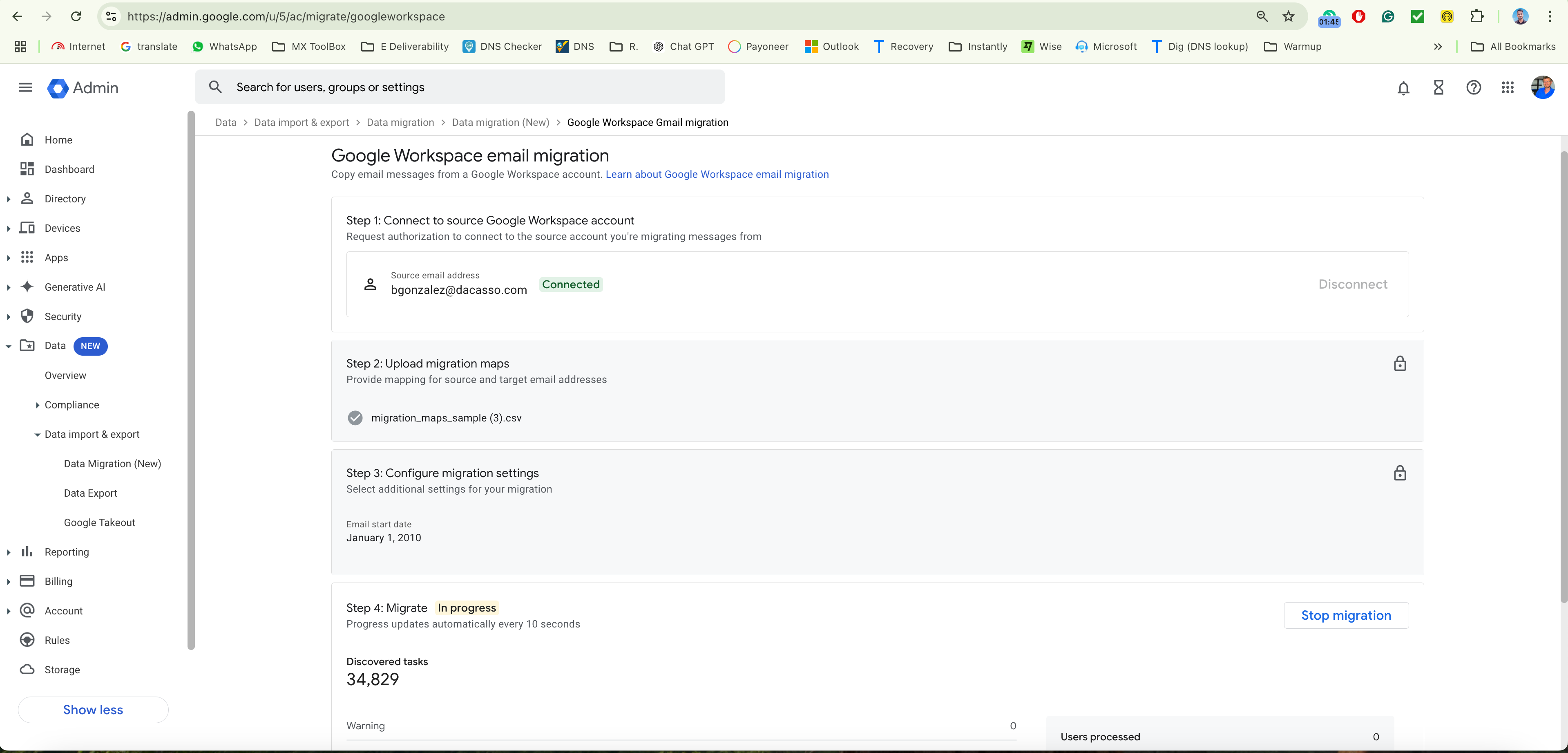
Task: Click the sidebar scrollbar
Action: pyautogui.click(x=191, y=381)
